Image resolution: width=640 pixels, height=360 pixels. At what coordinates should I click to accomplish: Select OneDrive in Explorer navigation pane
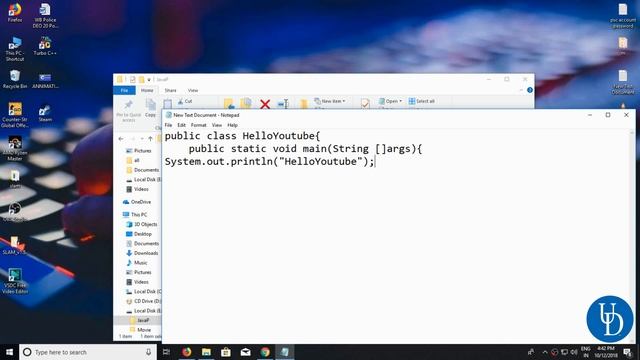pyautogui.click(x=137, y=202)
